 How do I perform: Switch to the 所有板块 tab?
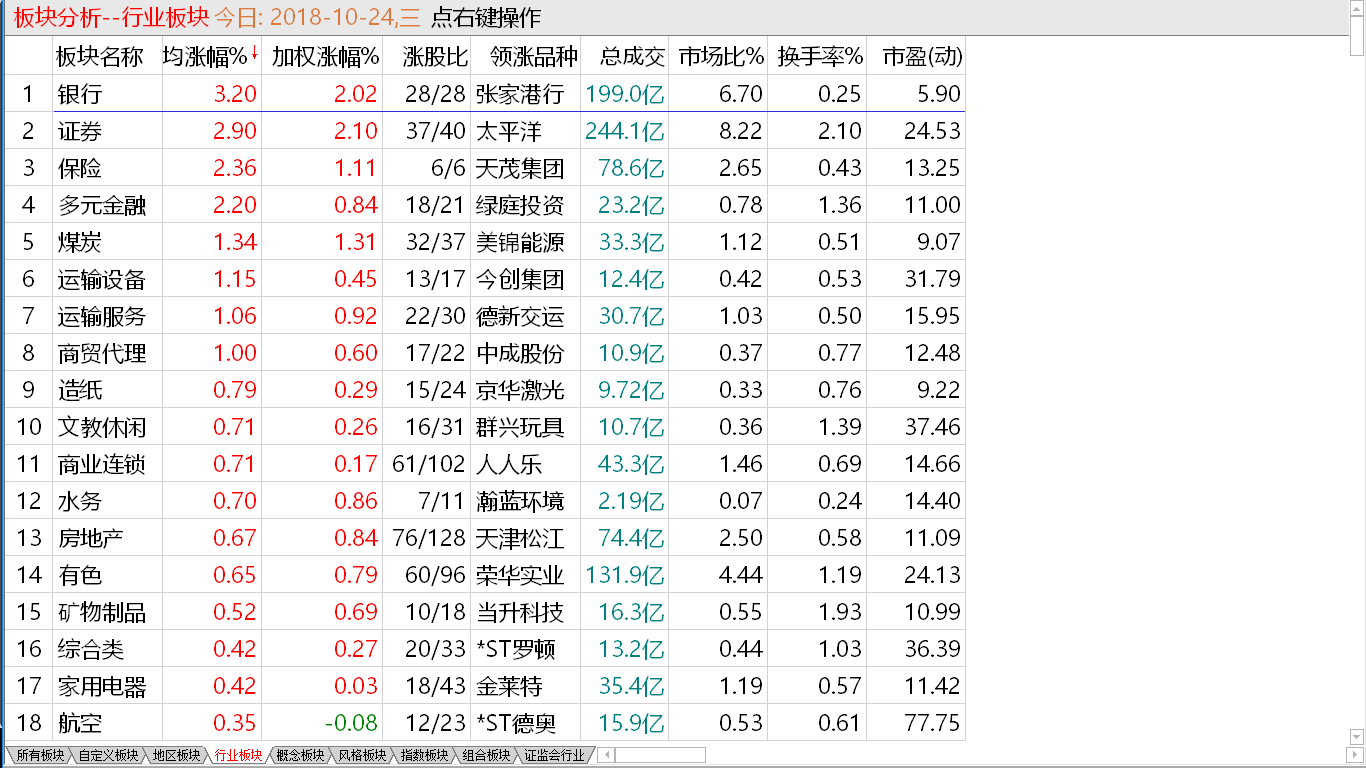click(40, 755)
